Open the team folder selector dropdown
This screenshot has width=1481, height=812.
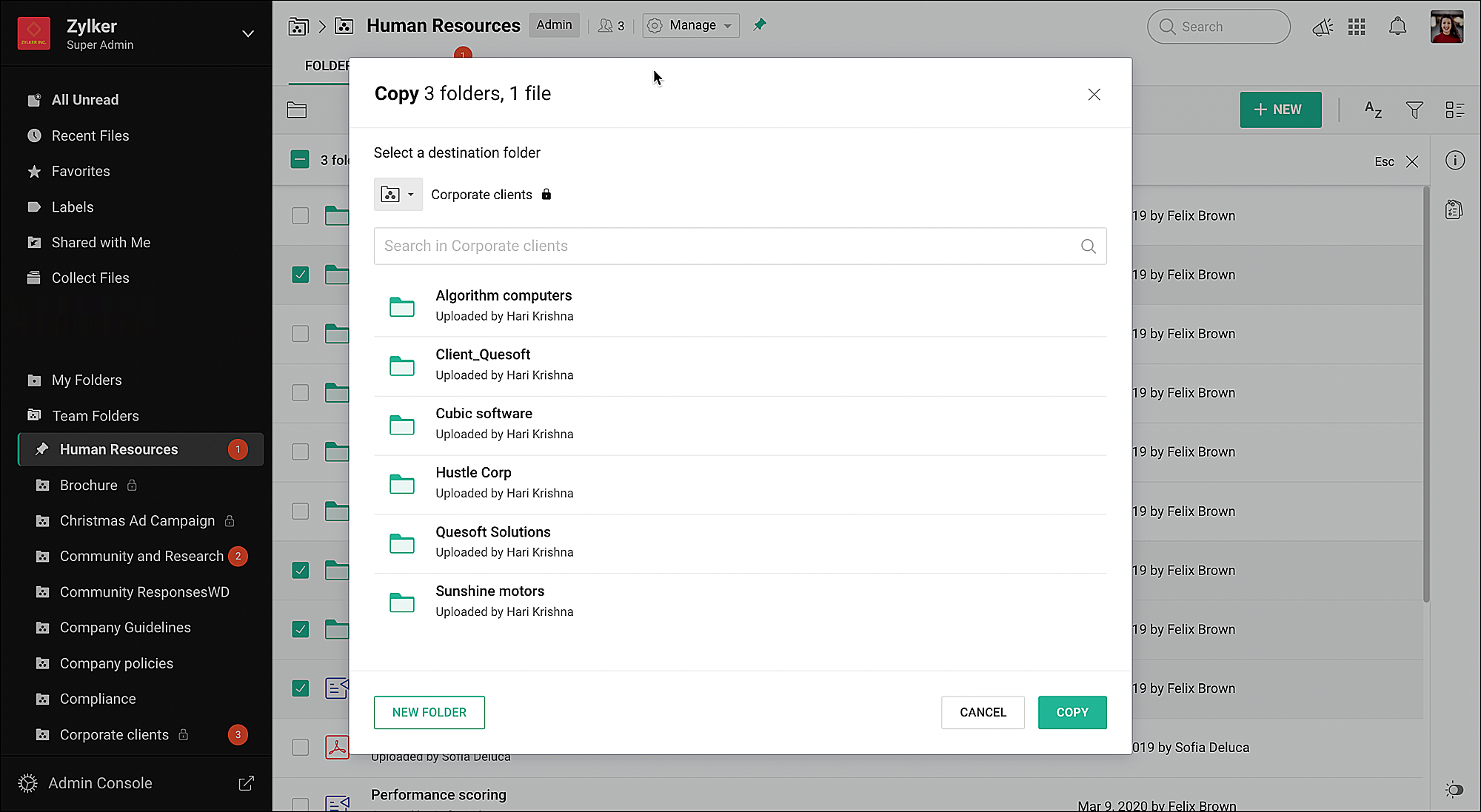pos(398,195)
